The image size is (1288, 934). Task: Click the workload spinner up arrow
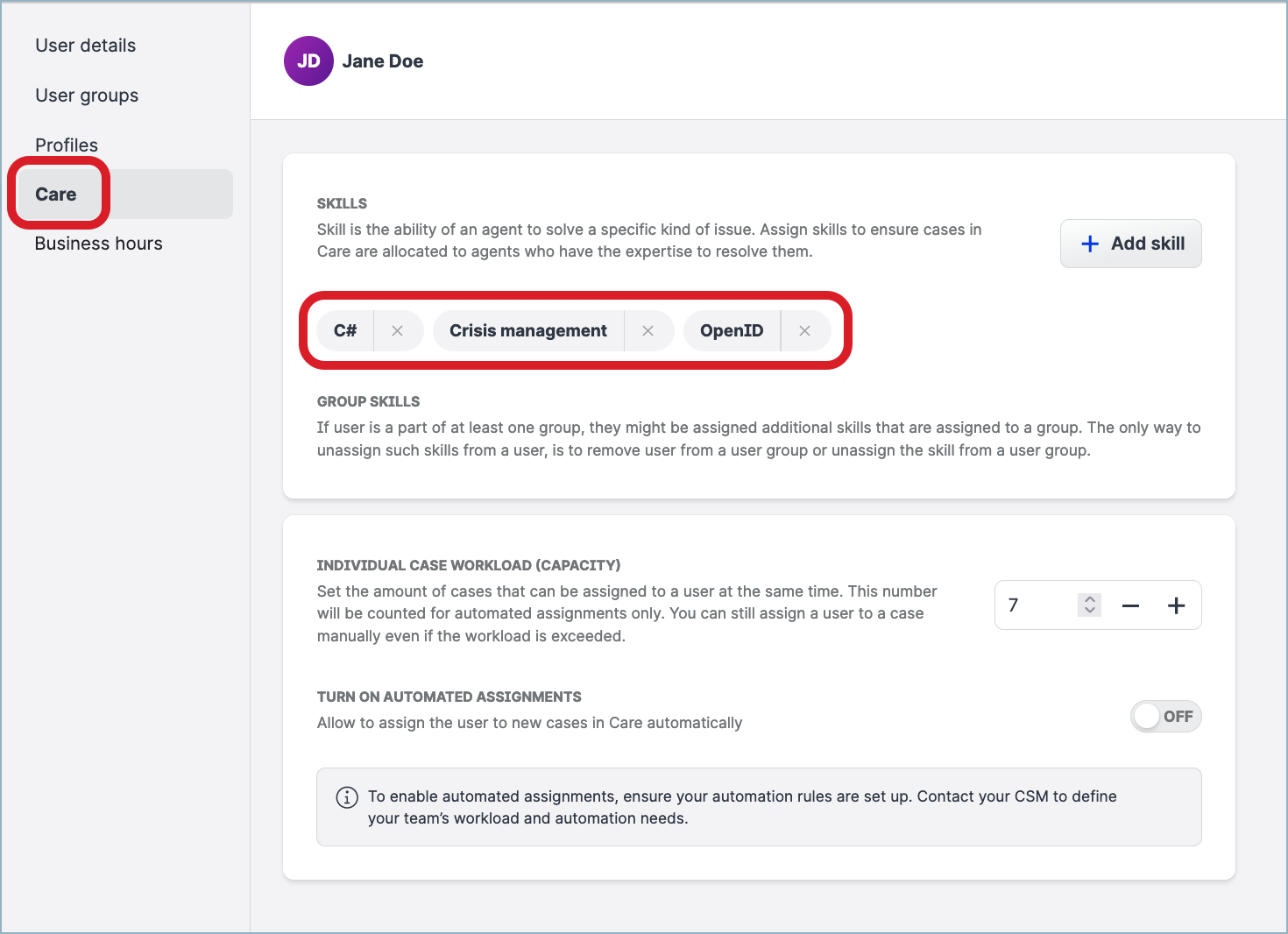[1089, 599]
